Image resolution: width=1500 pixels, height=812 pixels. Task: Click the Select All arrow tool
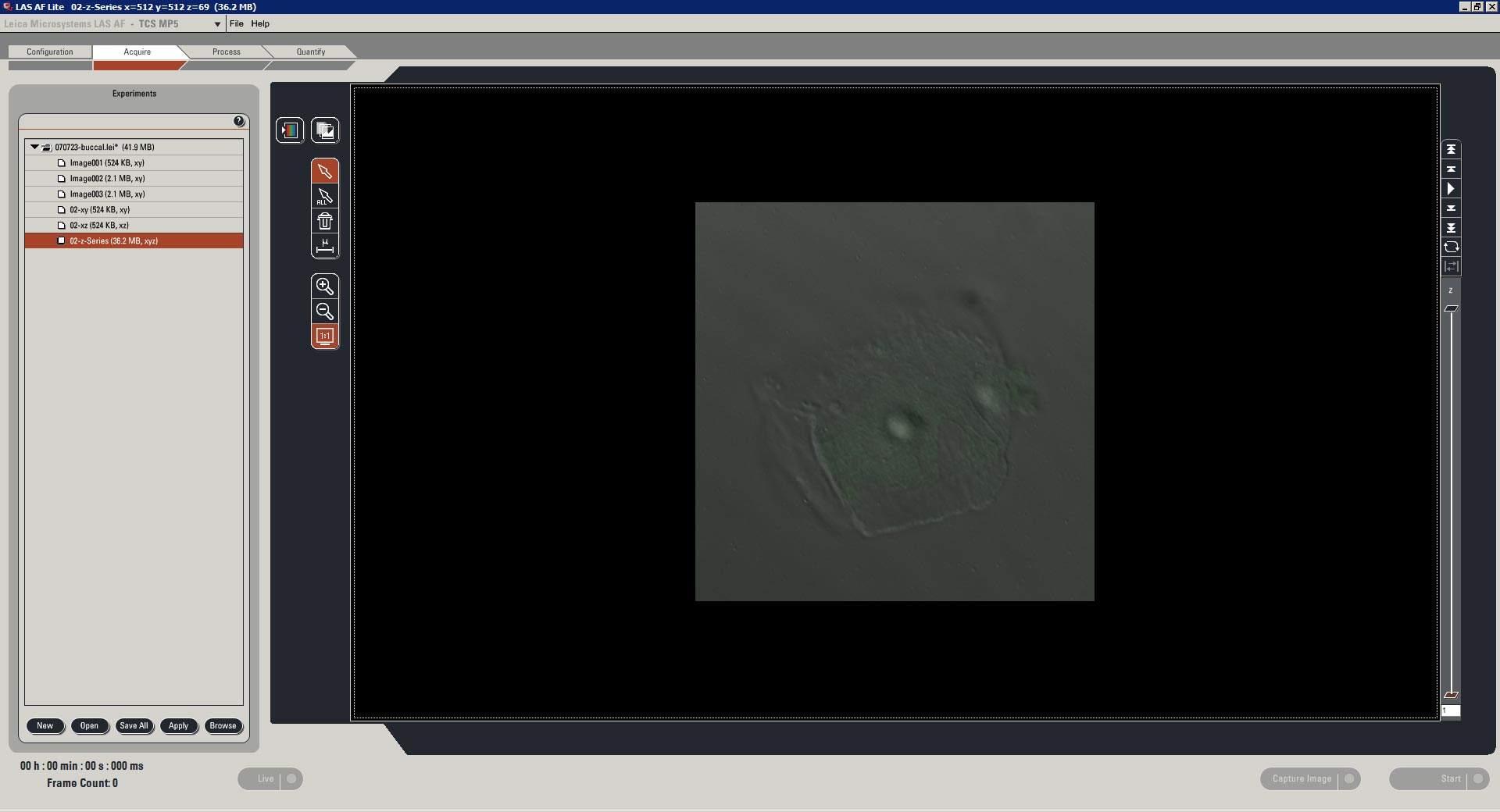pos(325,196)
